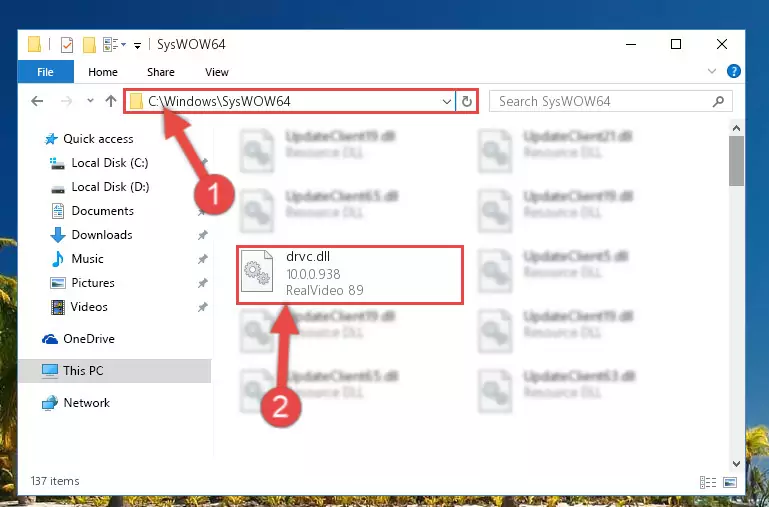Open Help with the blue question icon
769x507 pixels.
click(734, 72)
